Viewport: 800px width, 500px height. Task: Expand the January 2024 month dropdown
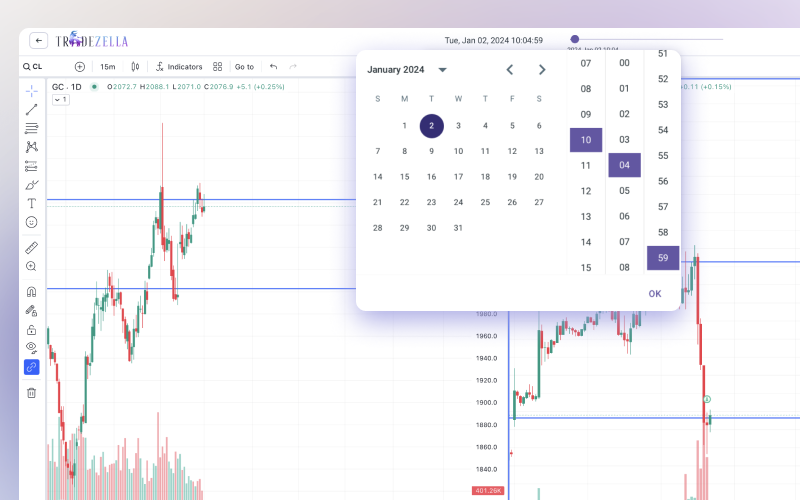pyautogui.click(x=443, y=70)
